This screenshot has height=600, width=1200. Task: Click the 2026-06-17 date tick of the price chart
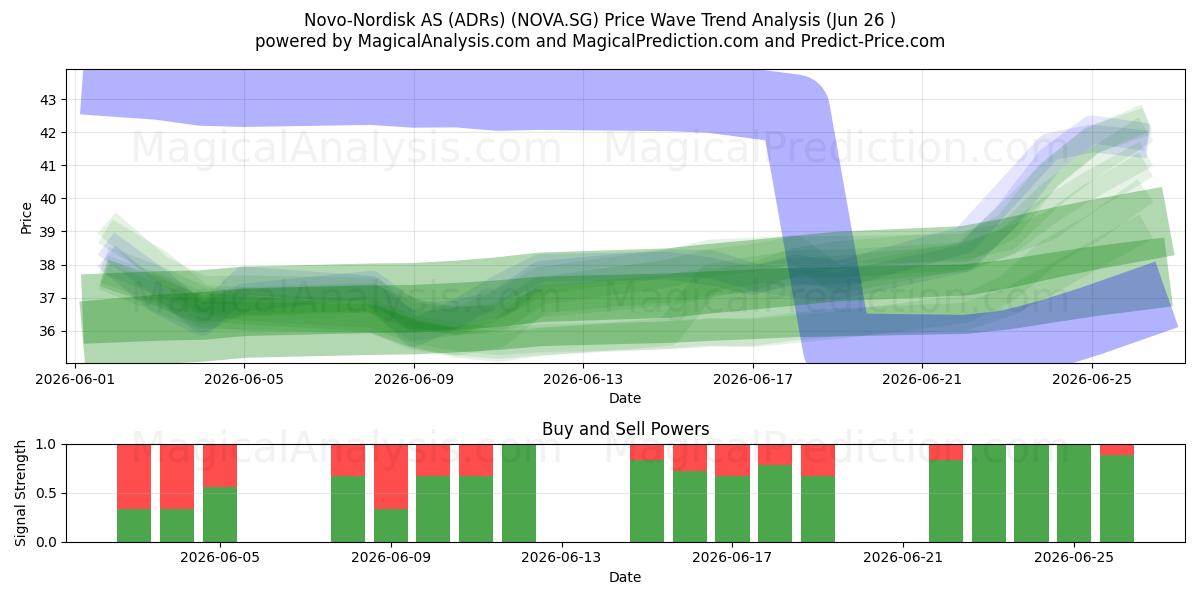753,379
